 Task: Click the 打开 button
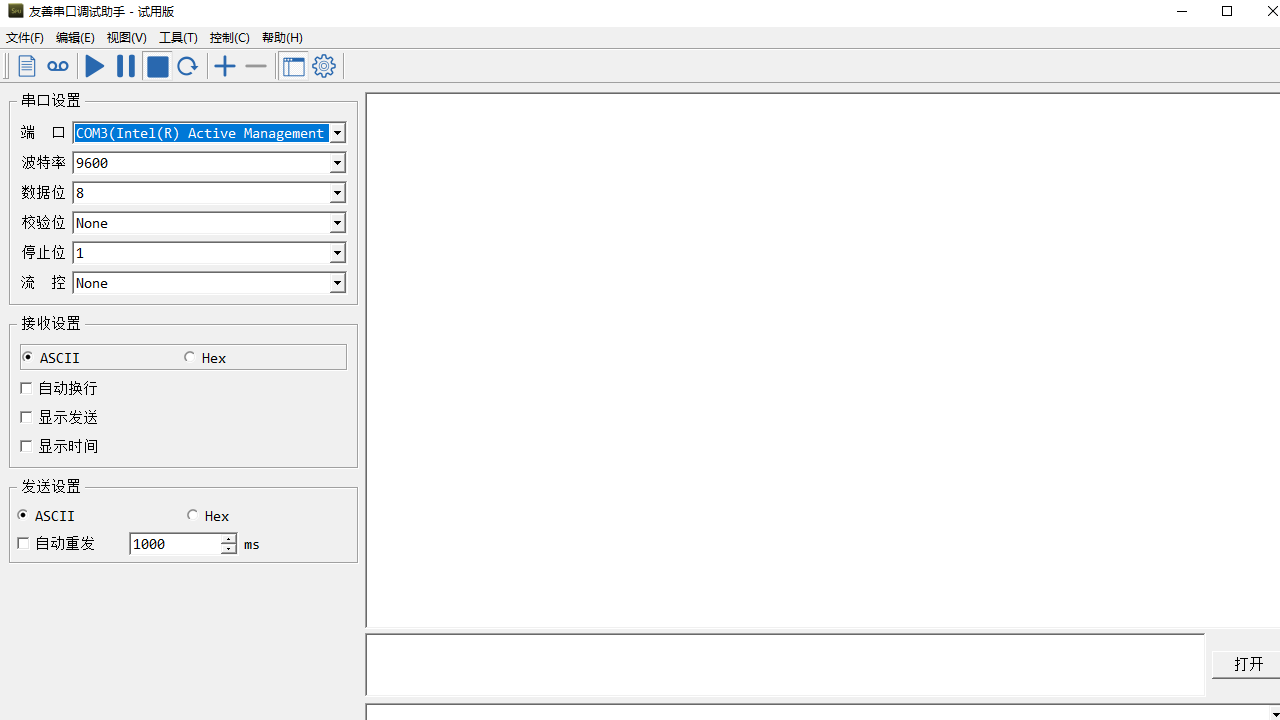pos(1248,664)
